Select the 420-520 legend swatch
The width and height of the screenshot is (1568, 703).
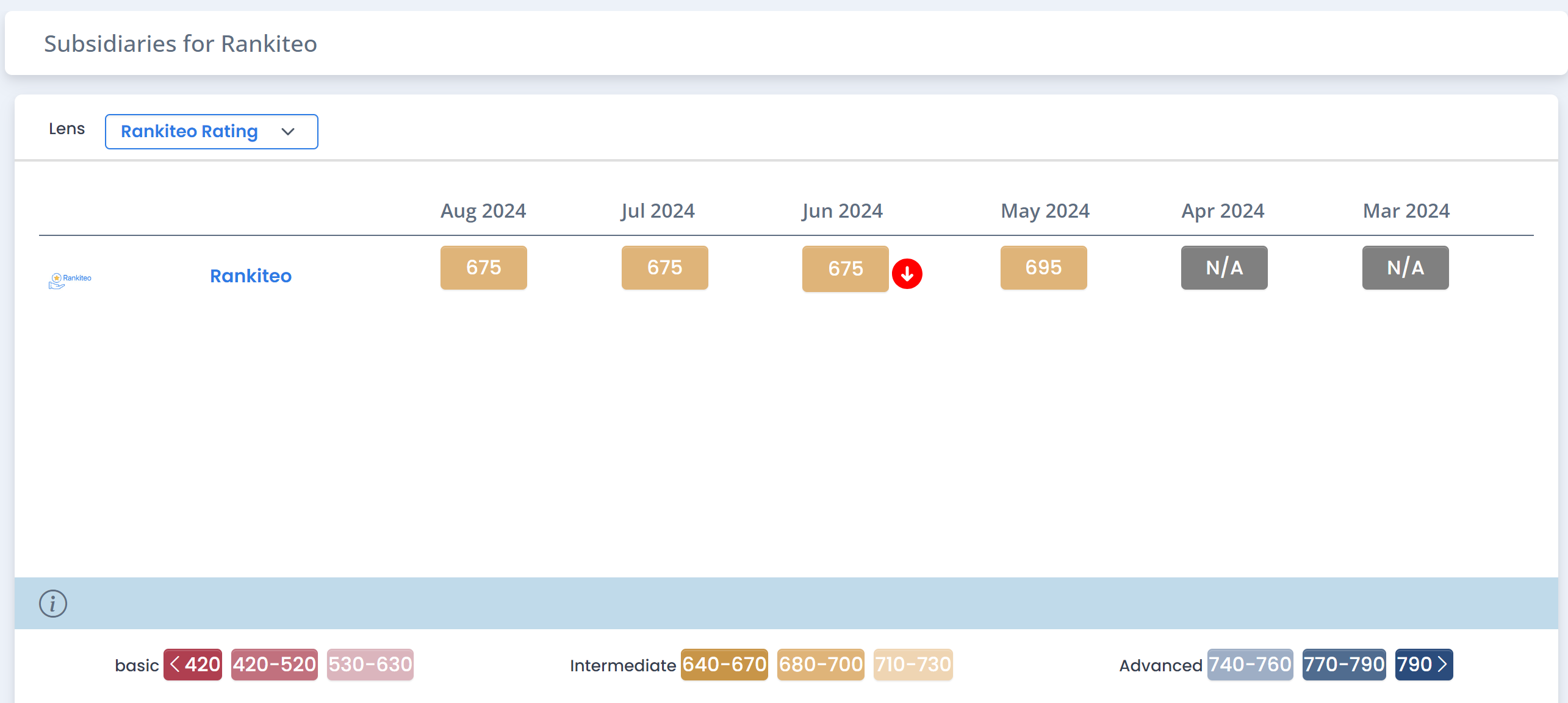tap(274, 664)
